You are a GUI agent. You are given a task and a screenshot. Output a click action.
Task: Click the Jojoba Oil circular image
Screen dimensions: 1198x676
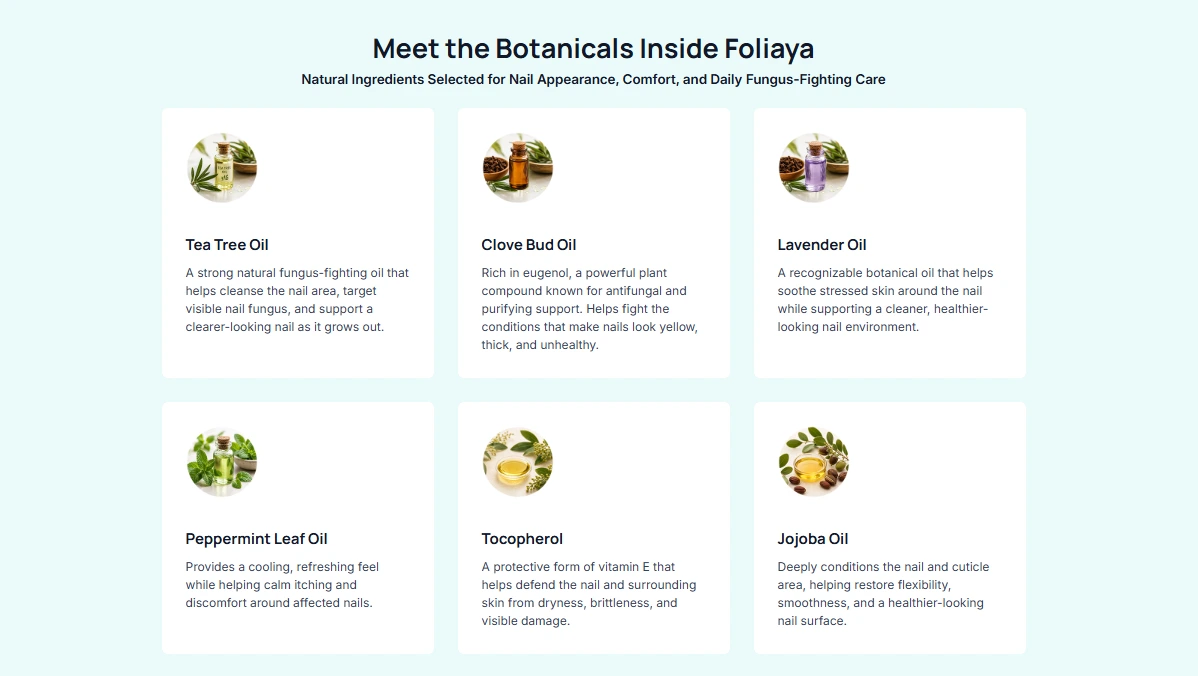coord(814,461)
